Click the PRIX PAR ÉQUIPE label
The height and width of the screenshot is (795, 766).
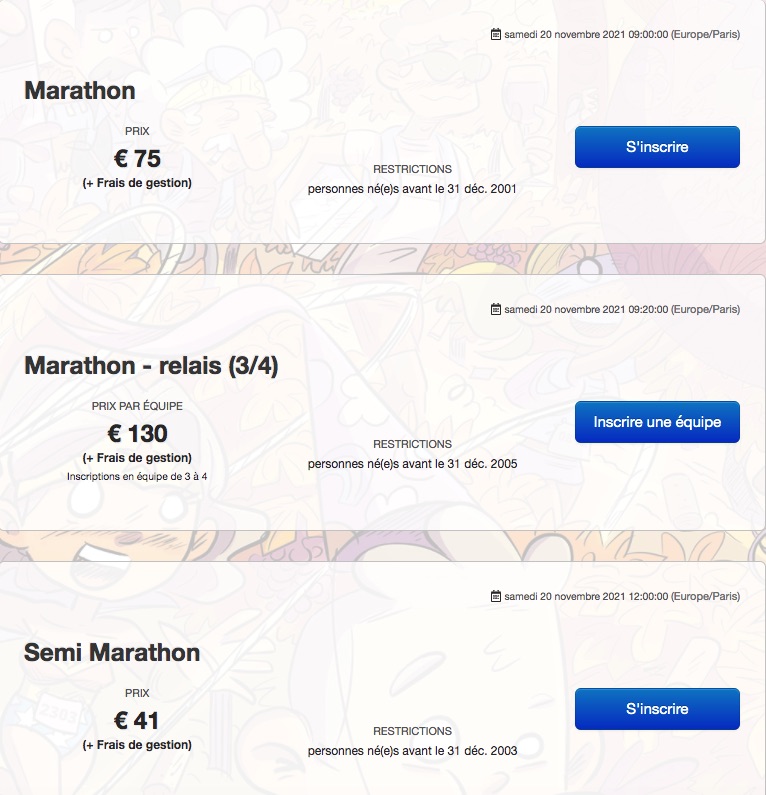pyautogui.click(x=137, y=406)
